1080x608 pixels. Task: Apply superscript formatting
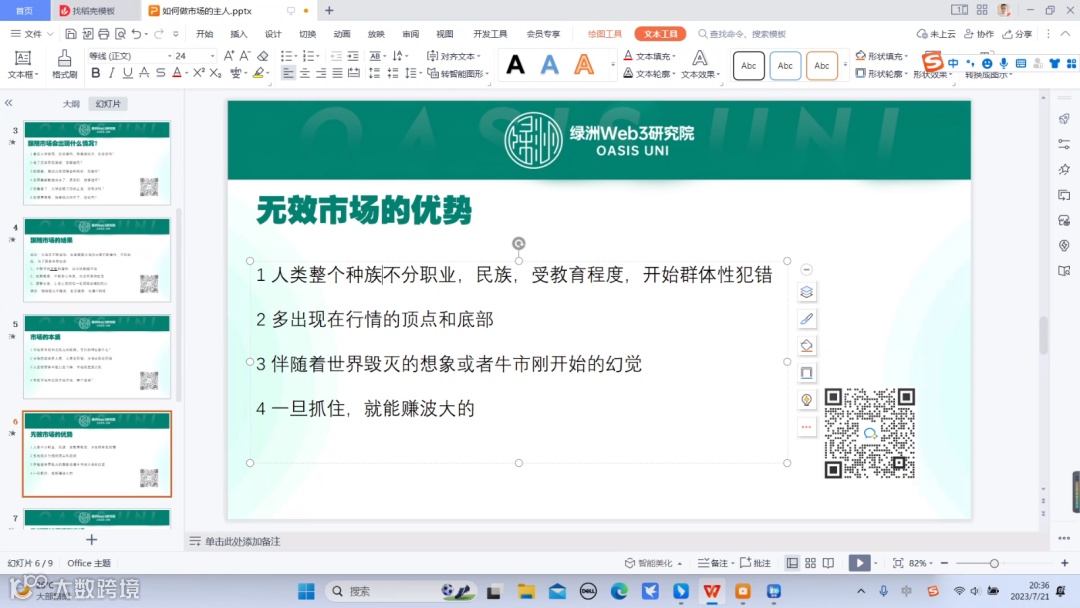198,73
